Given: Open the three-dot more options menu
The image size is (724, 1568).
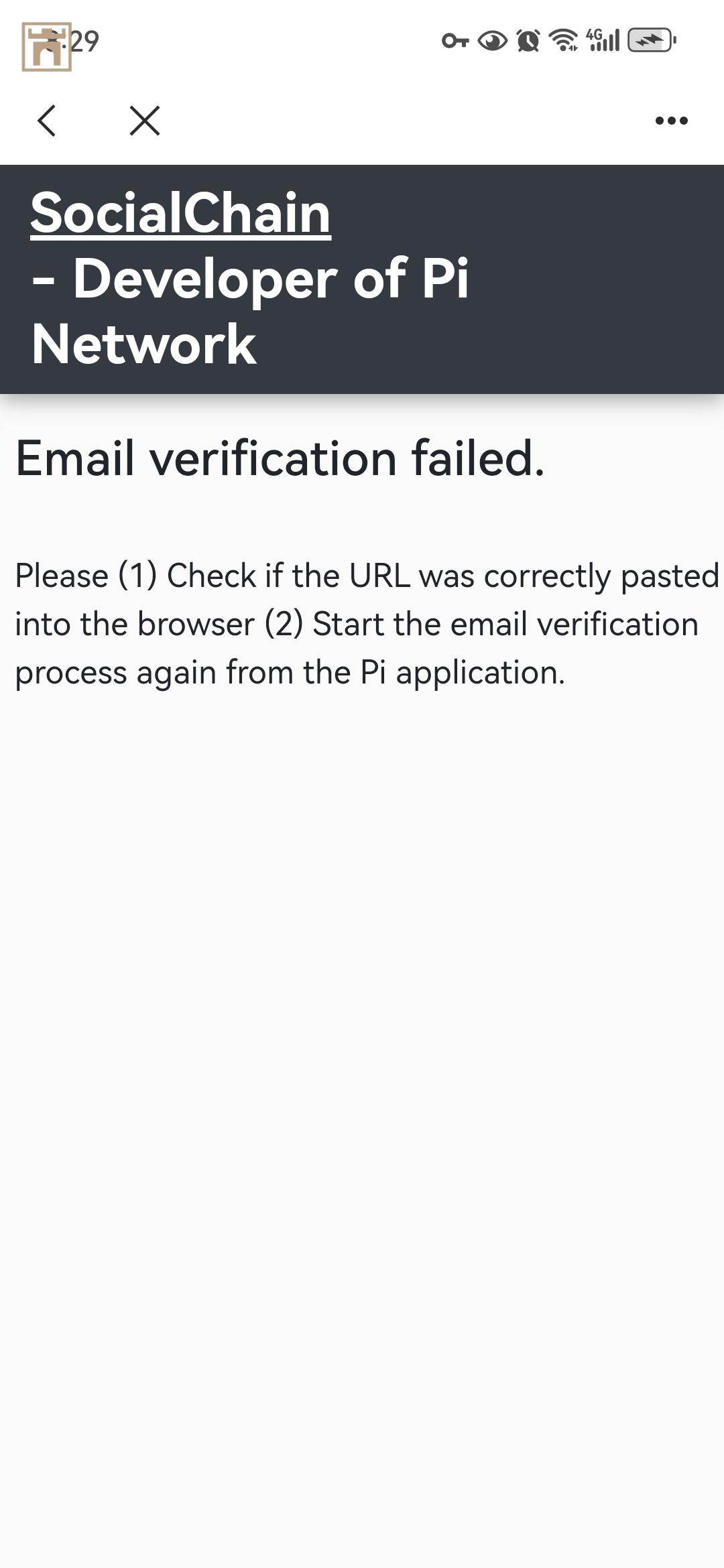Looking at the screenshot, I should click(x=671, y=121).
